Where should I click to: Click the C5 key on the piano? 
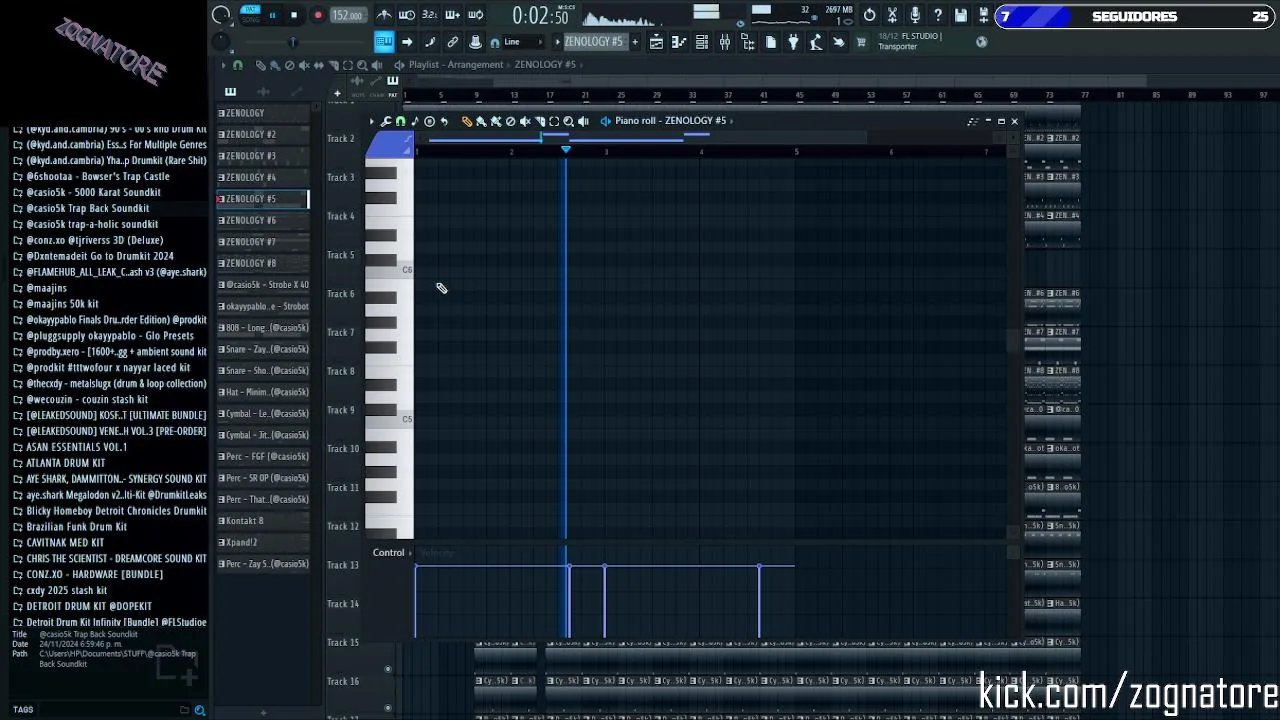[x=390, y=419]
